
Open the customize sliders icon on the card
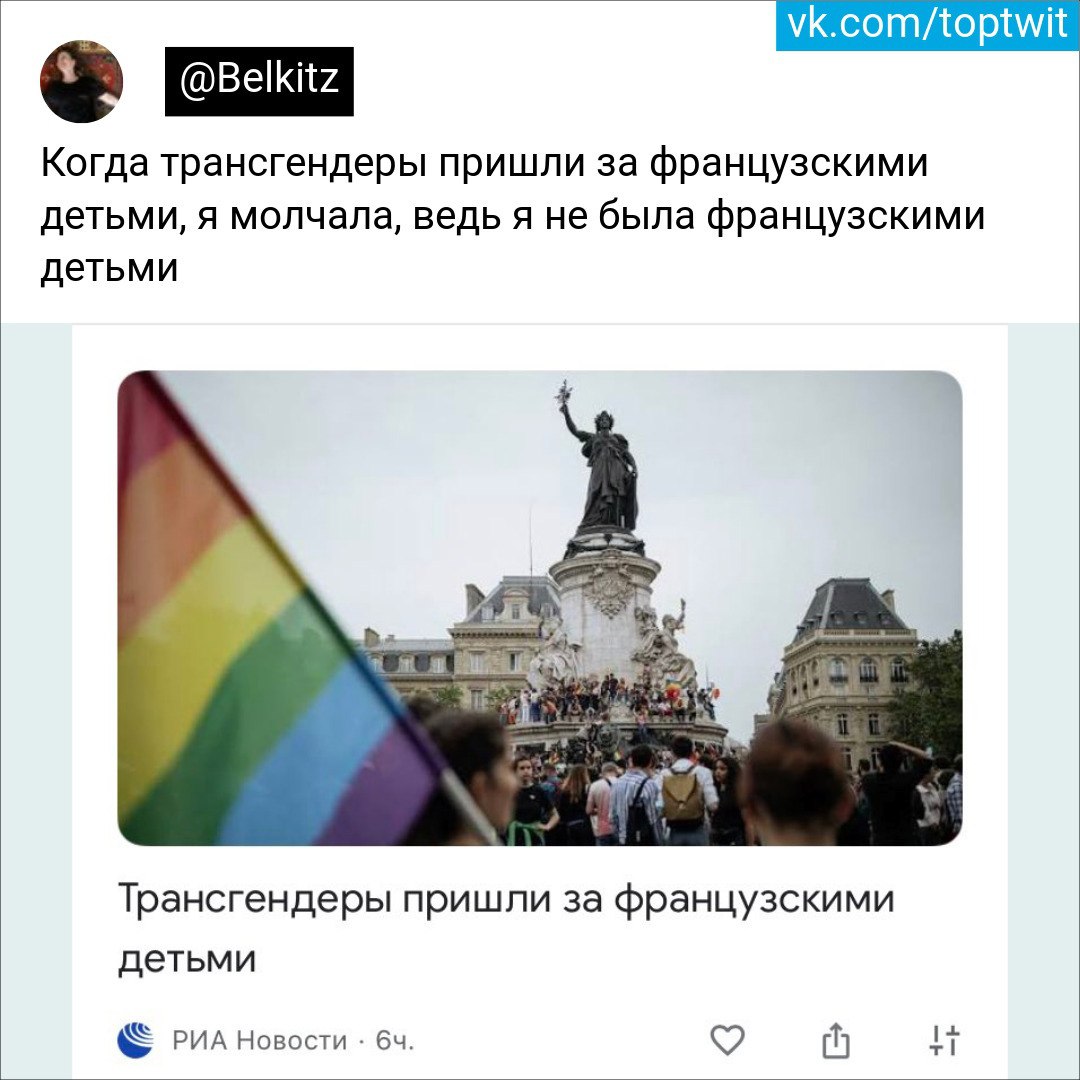[944, 1040]
